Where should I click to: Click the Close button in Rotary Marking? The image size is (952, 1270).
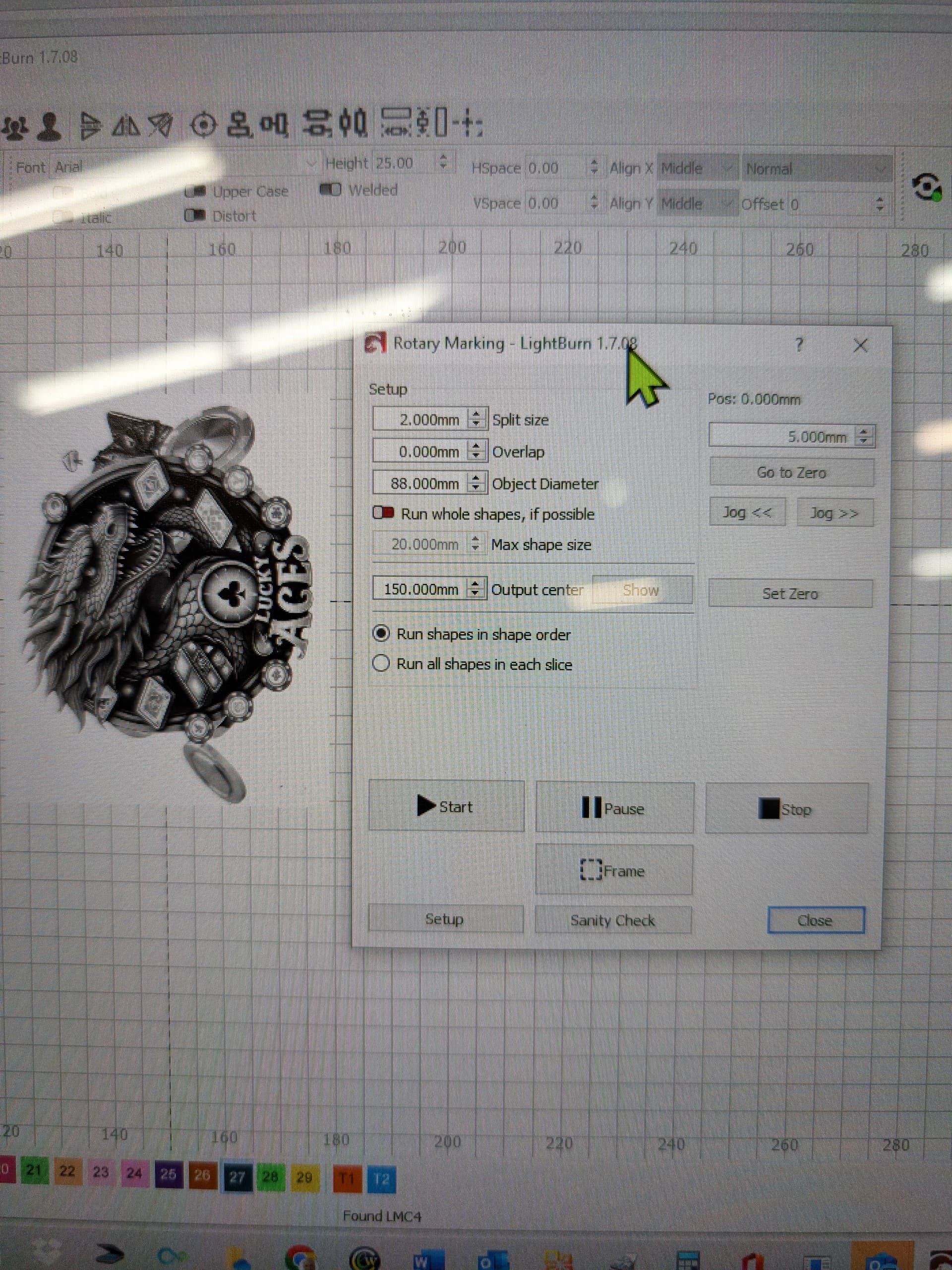coord(816,920)
